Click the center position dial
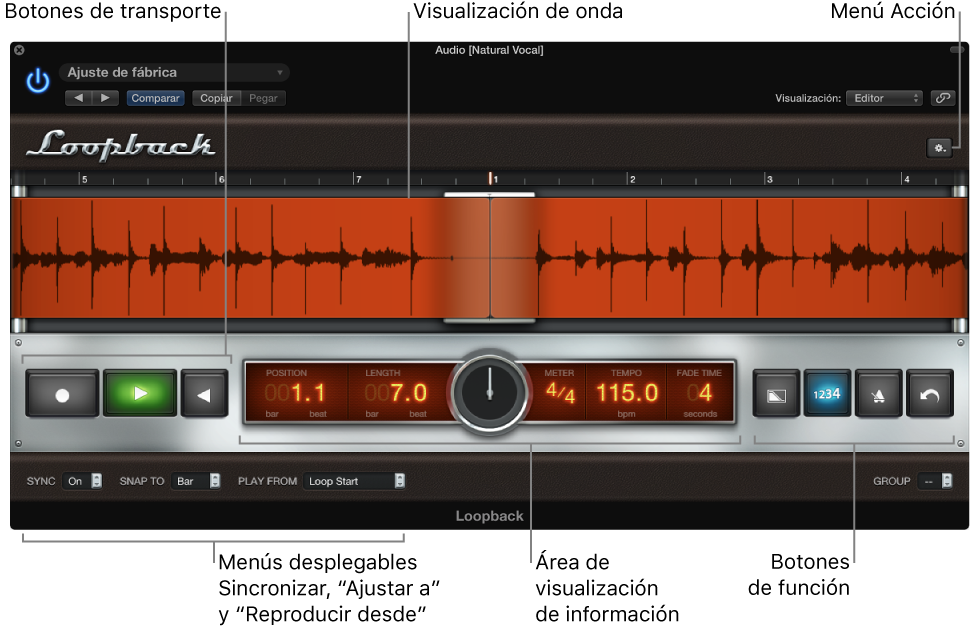Viewport: 970px width, 630px height. point(489,392)
